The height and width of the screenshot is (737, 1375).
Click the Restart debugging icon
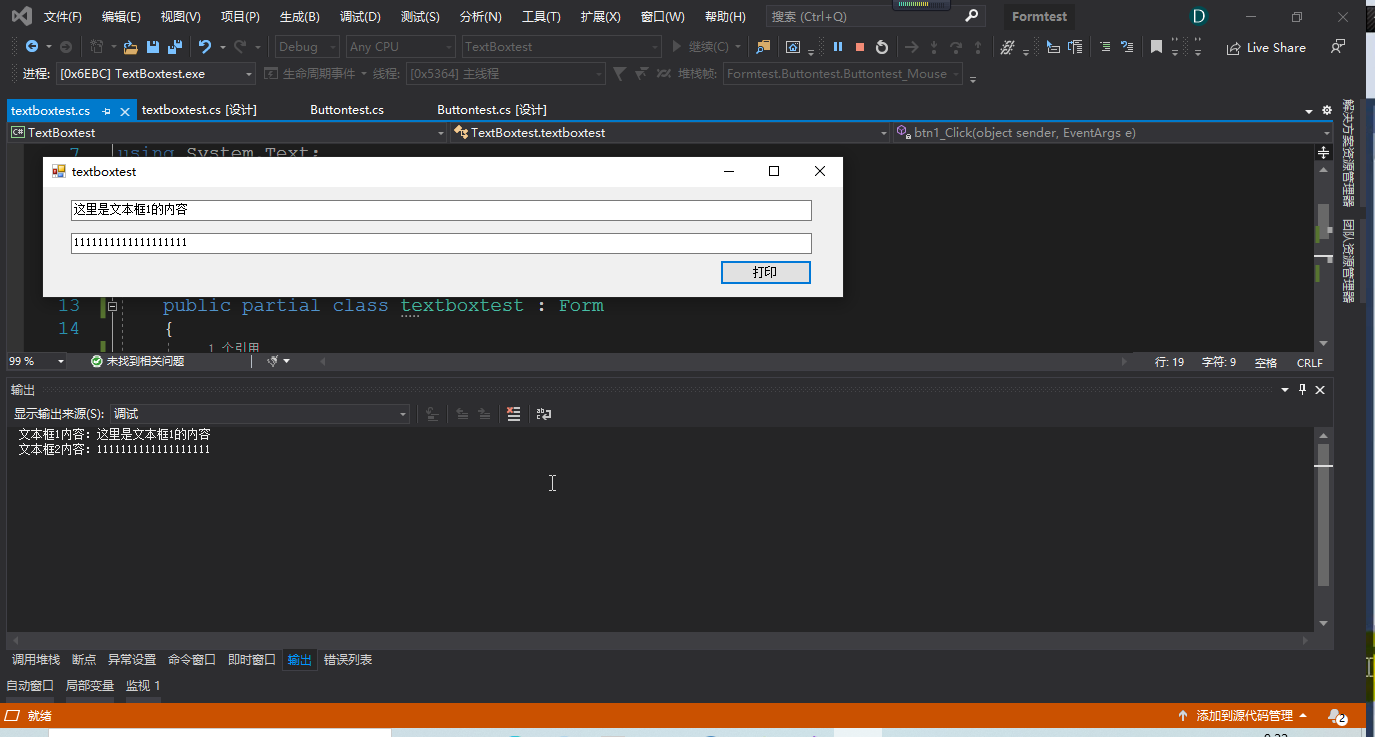pyautogui.click(x=881, y=46)
